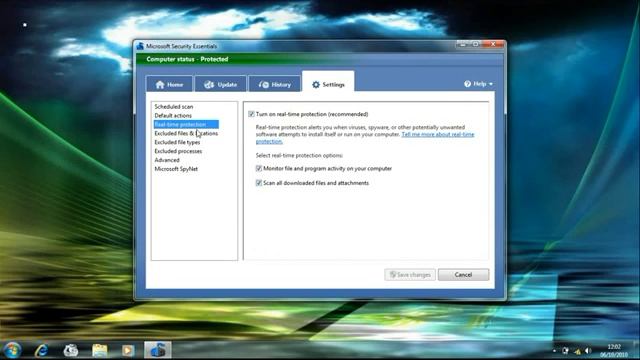This screenshot has height=360, width=640.
Task: Select Real-time protection list item
Action: (186, 124)
